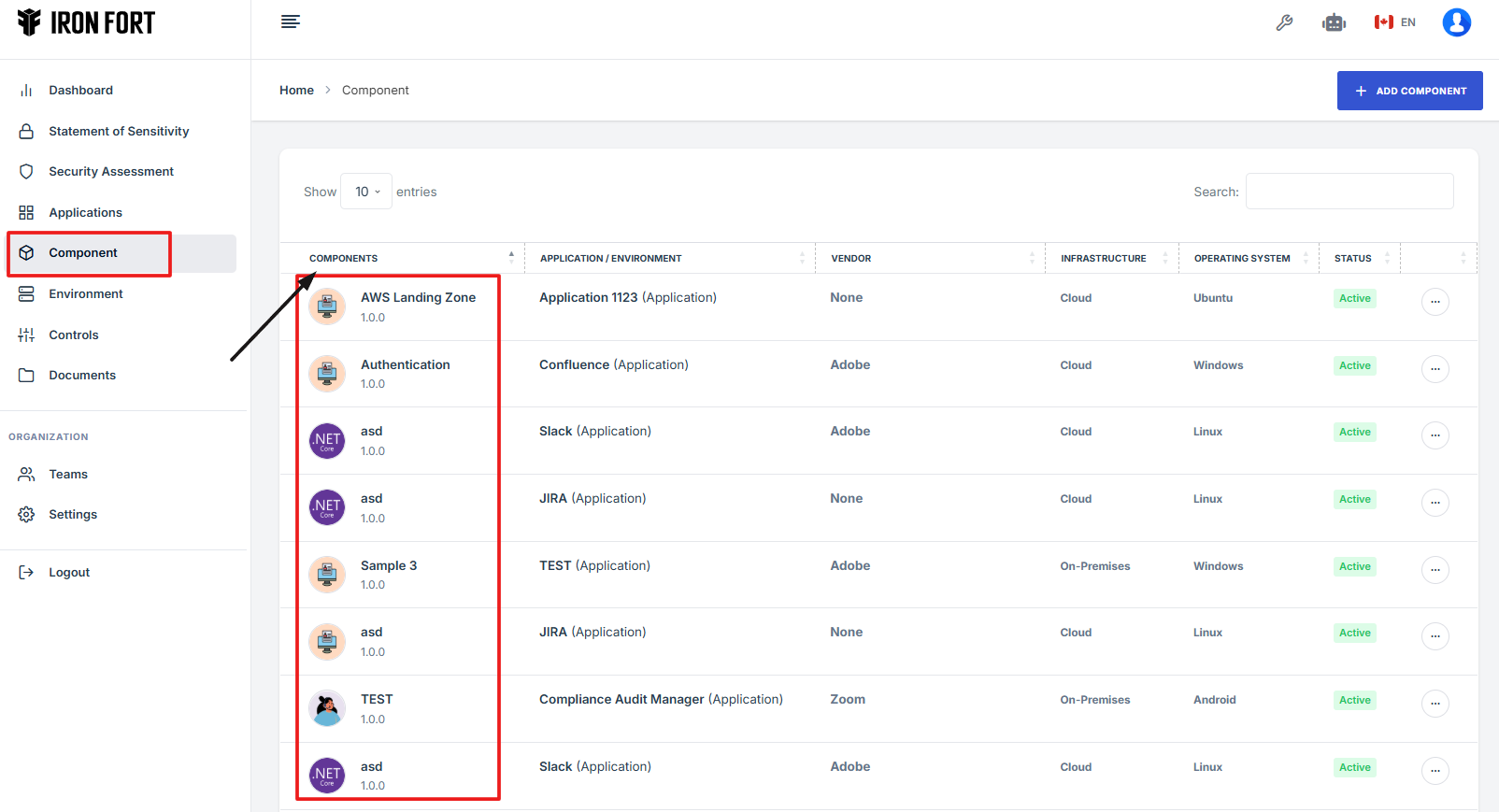Navigate to Controls in sidebar
Image resolution: width=1499 pixels, height=812 pixels.
73,335
